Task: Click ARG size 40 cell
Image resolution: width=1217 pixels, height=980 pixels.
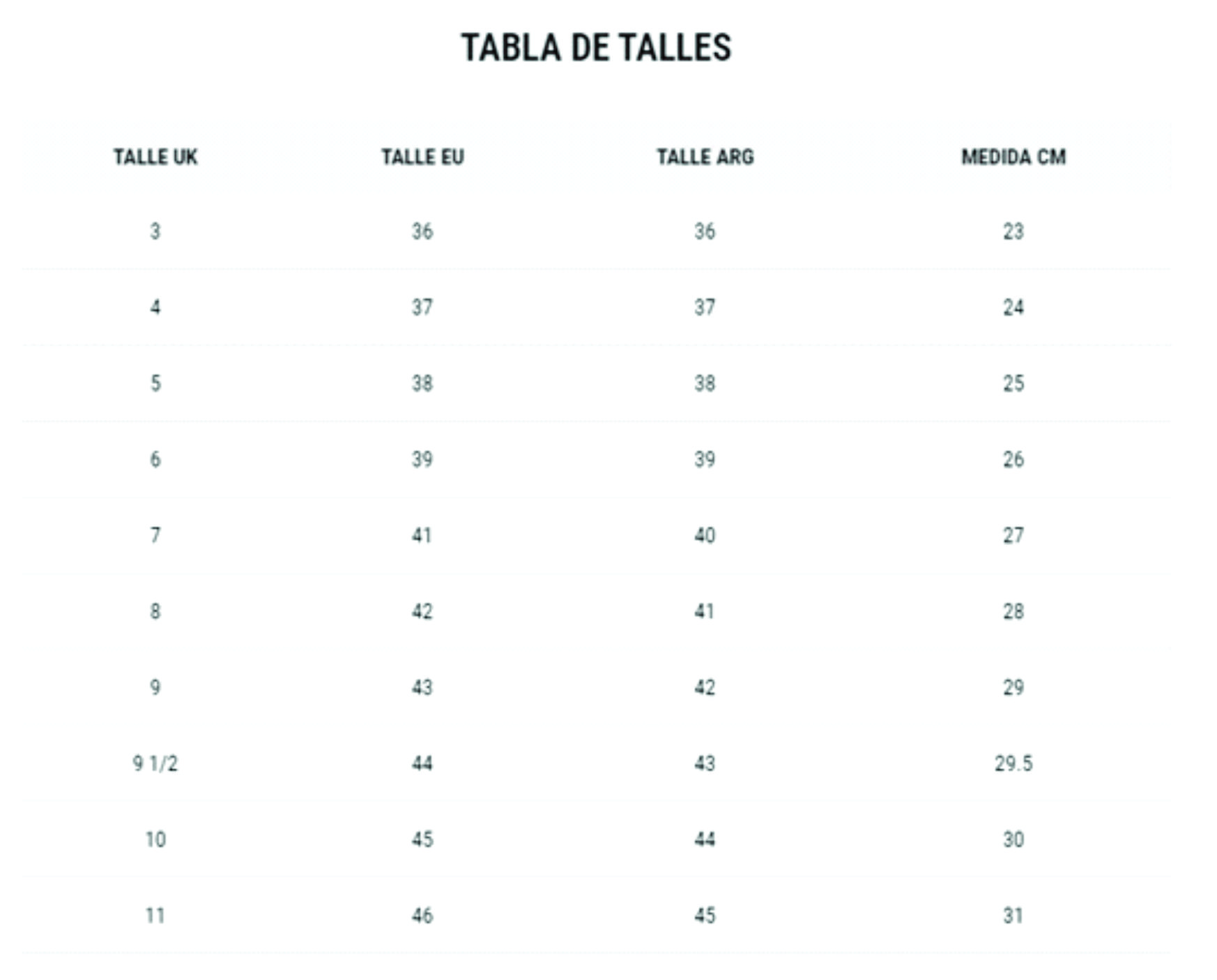Action: [x=705, y=536]
